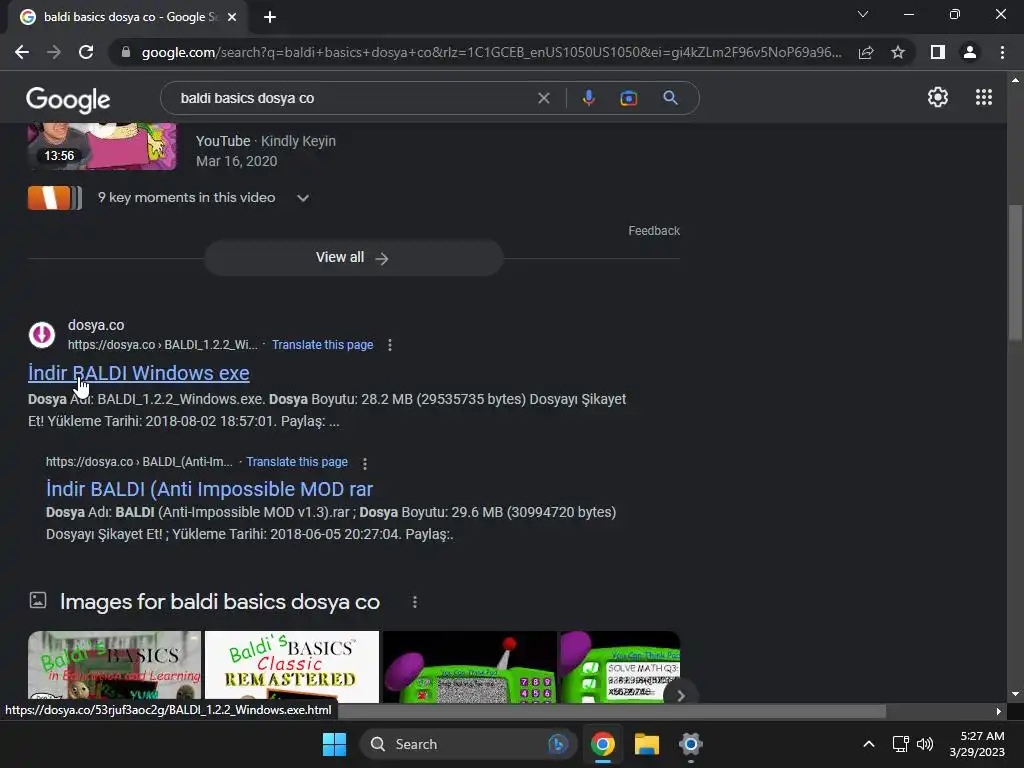Translate the Anti-Impossible MOD result page

[x=297, y=462]
